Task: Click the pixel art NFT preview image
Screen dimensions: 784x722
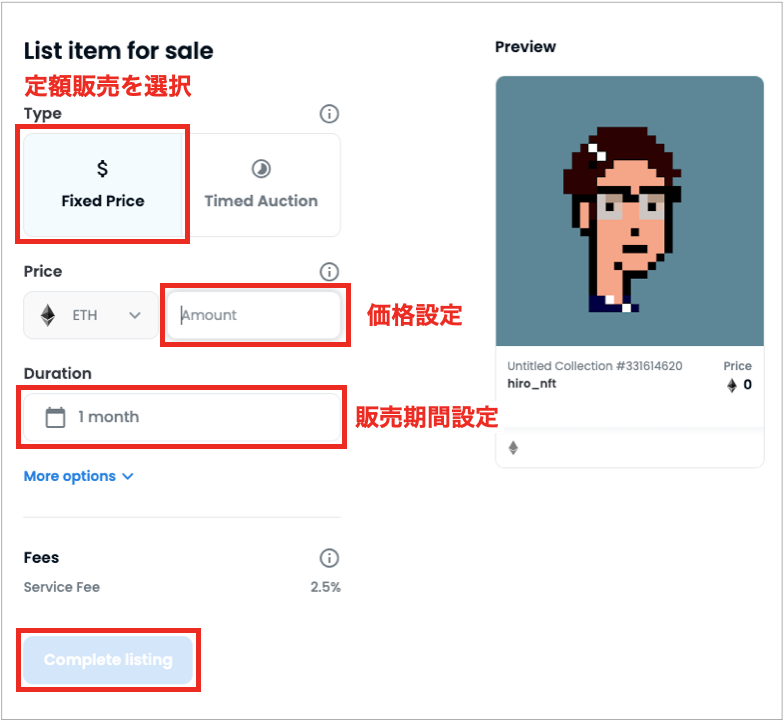Action: pos(630,211)
